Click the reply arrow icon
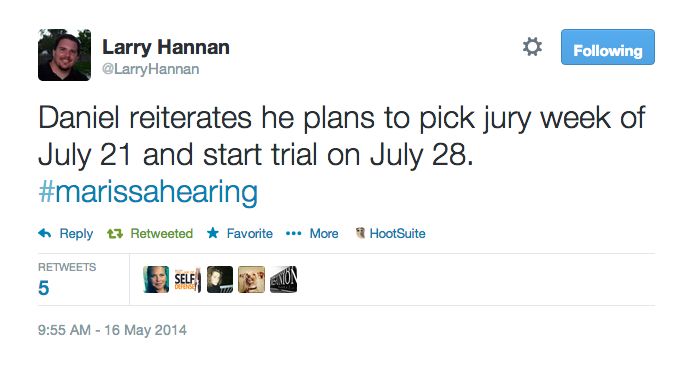The width and height of the screenshot is (695, 370). (x=45, y=233)
